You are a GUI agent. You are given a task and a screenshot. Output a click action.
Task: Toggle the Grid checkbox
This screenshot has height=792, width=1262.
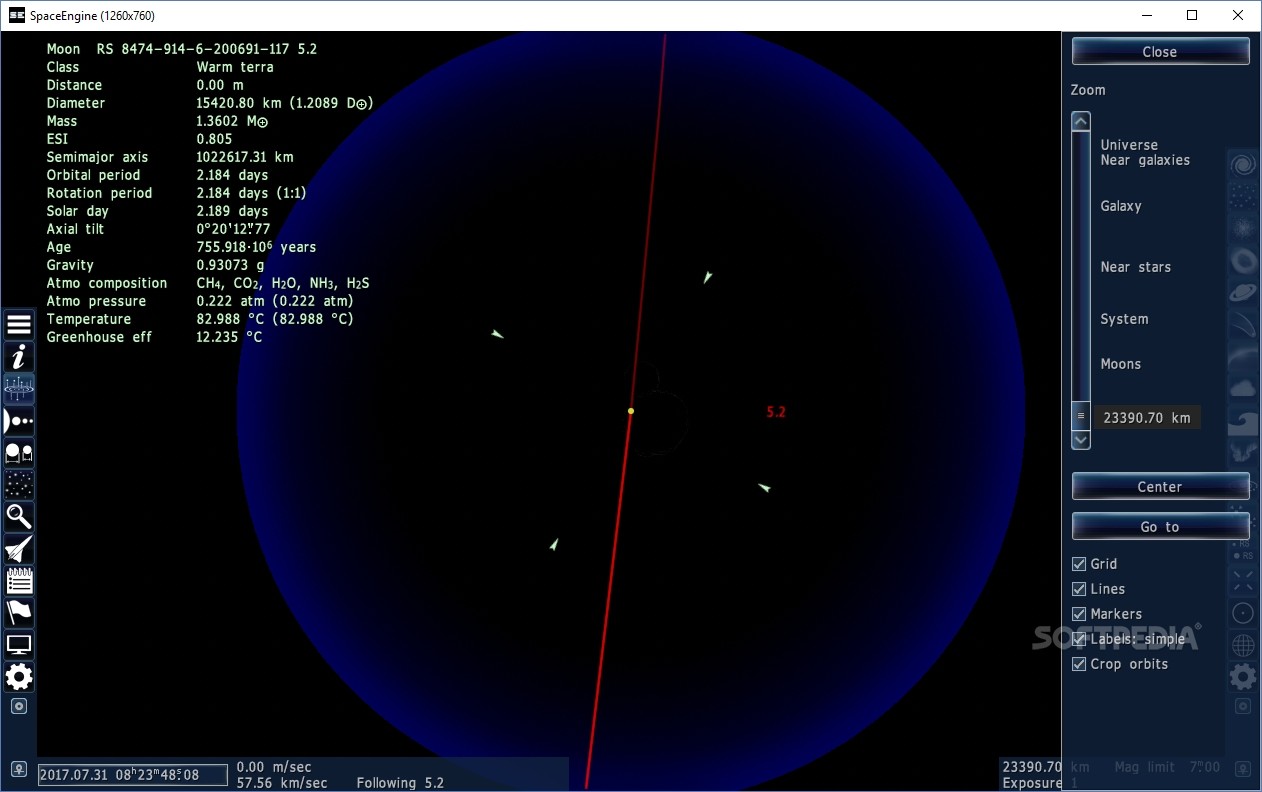coord(1079,564)
